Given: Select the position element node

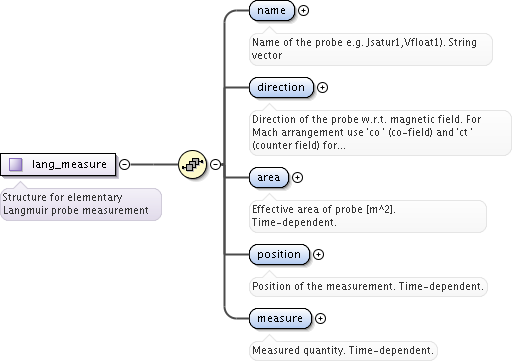Looking at the screenshot, I should pos(279,255).
